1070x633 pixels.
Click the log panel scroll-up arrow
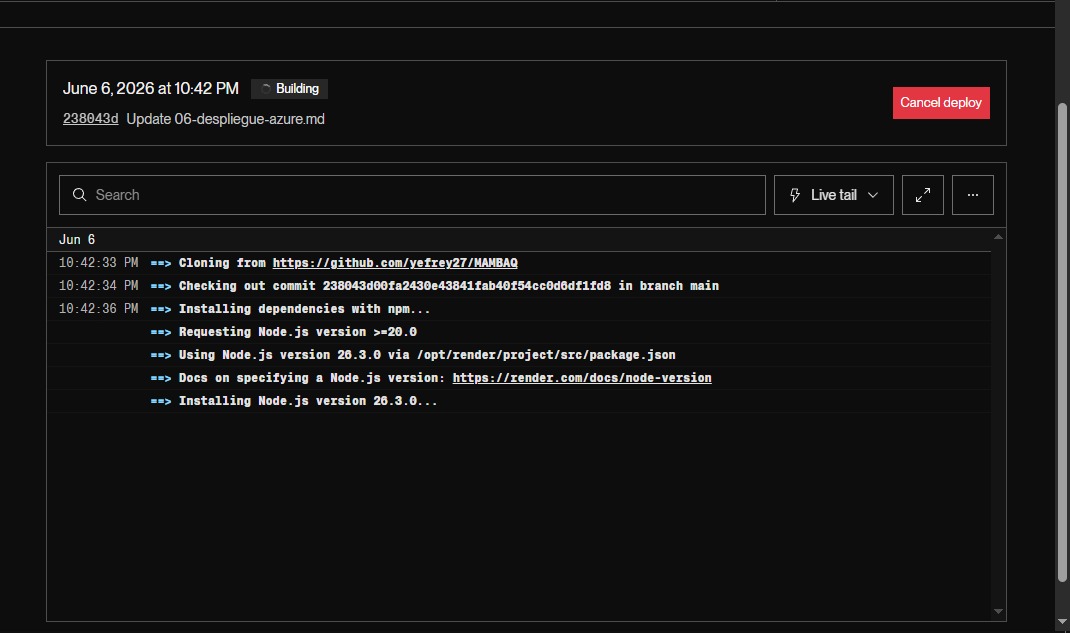pos(998,237)
